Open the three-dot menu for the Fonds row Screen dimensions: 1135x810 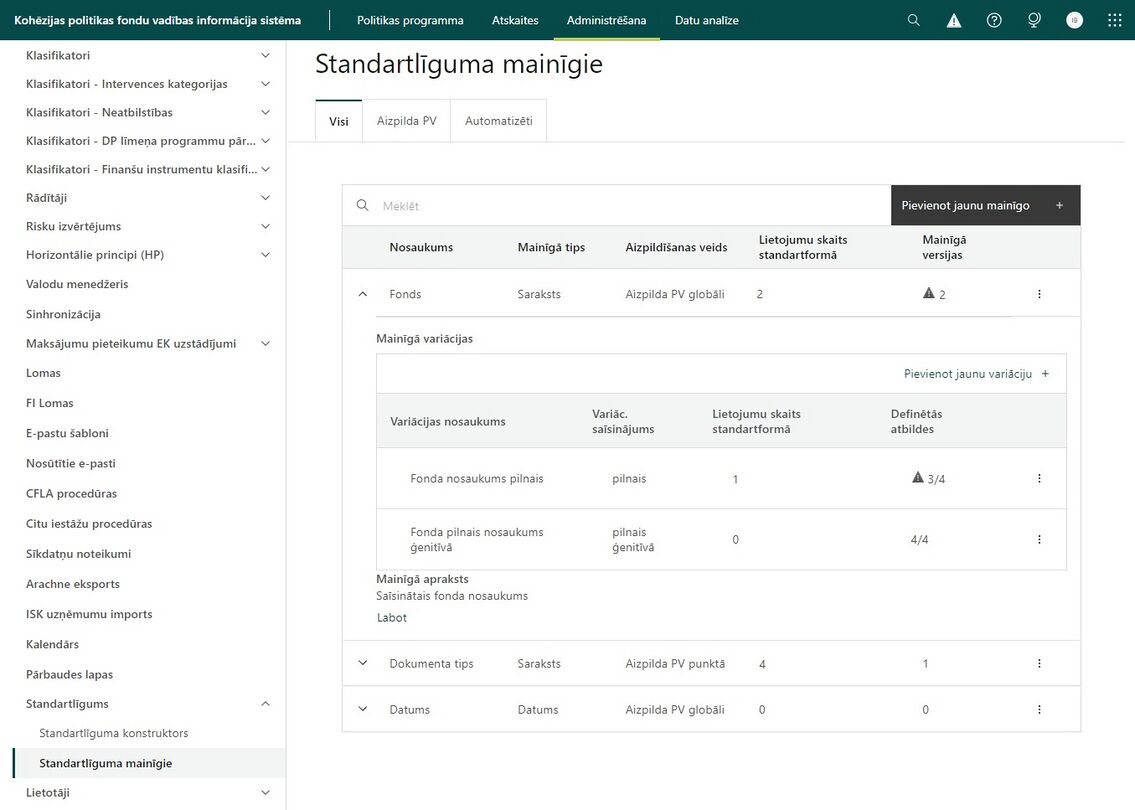click(1039, 294)
